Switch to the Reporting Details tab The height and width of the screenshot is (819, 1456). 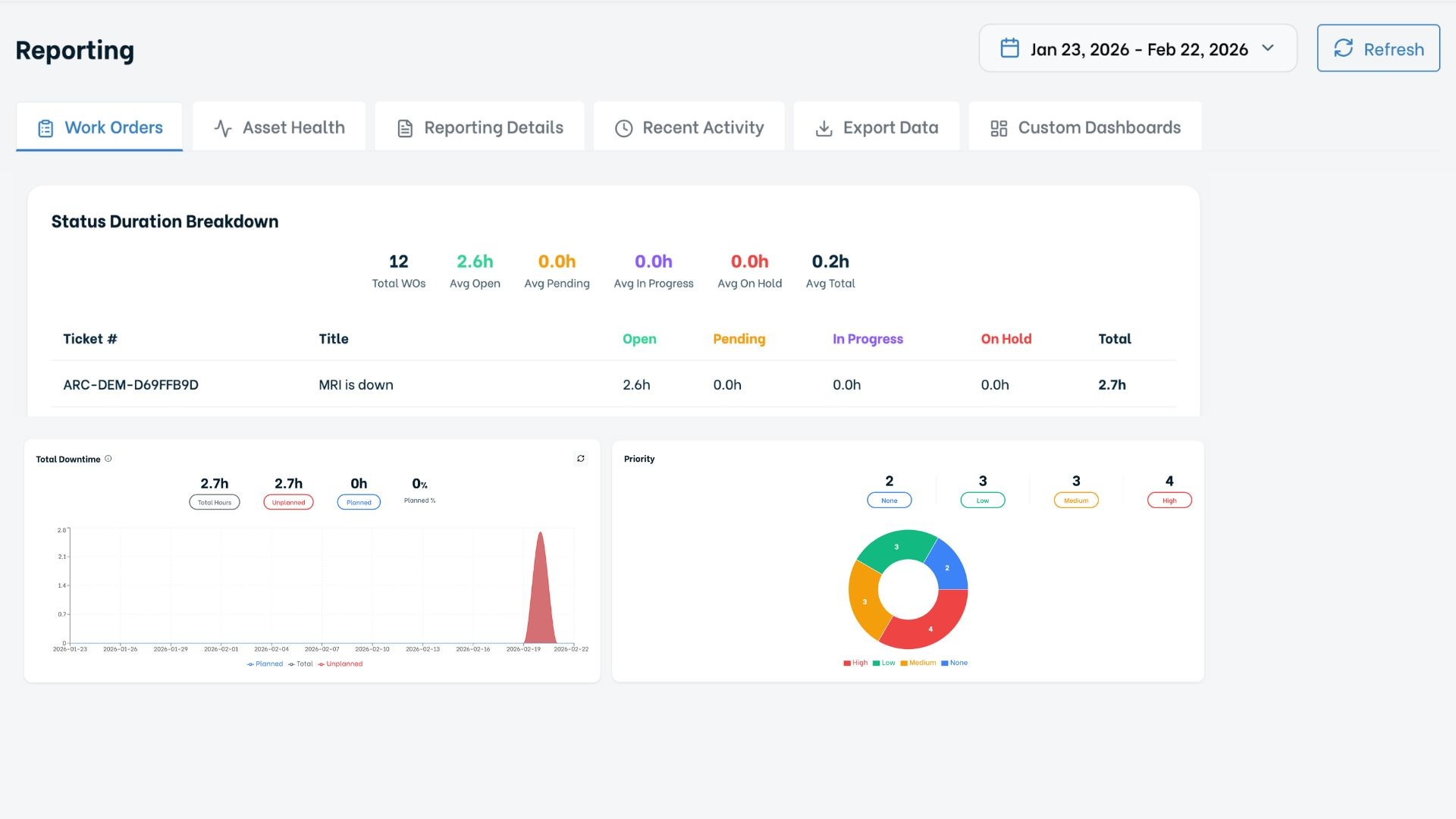click(x=479, y=127)
